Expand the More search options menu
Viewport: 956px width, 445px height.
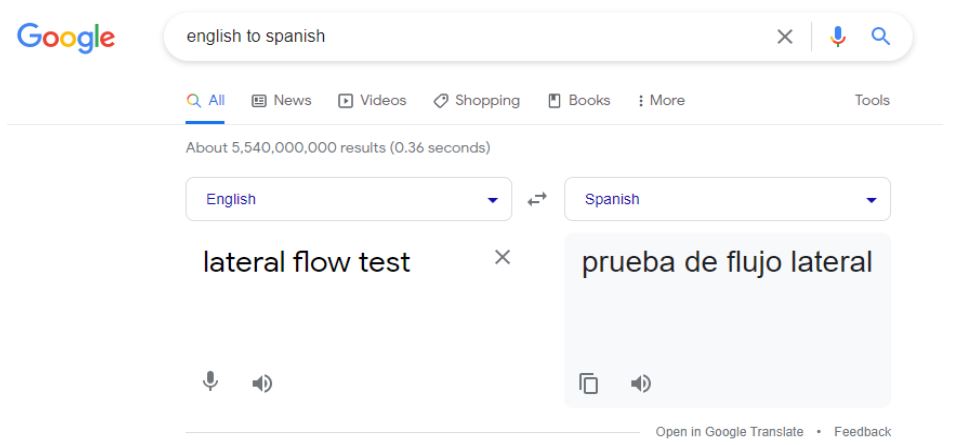tap(661, 101)
